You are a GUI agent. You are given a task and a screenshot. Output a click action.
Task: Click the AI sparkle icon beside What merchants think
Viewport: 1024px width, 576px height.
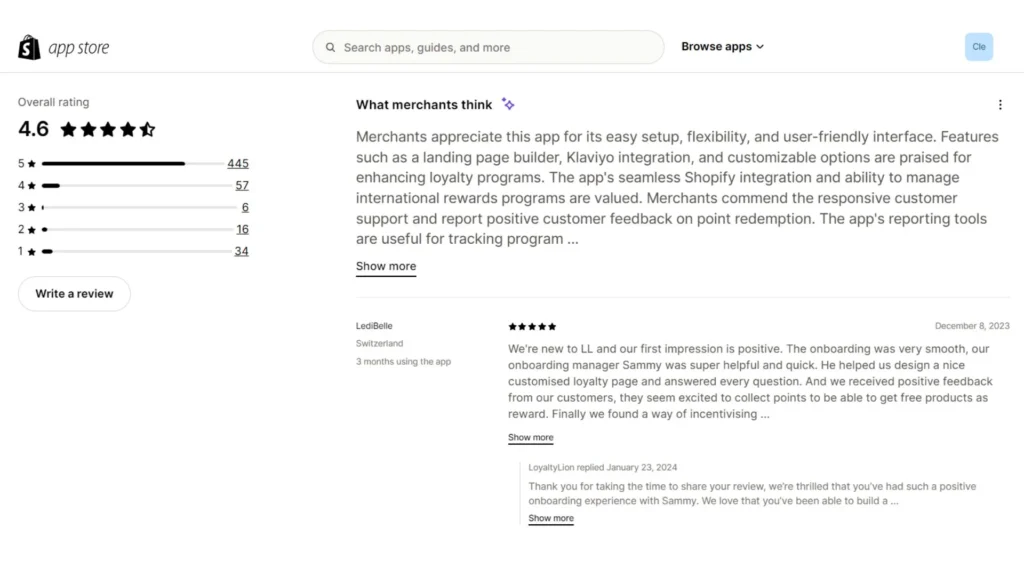point(508,104)
